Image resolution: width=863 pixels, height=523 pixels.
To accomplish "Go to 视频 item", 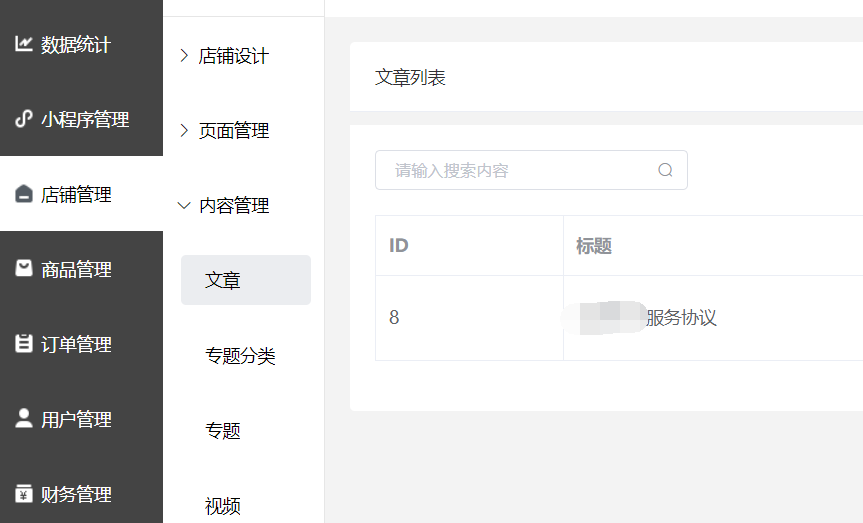I will [x=223, y=505].
